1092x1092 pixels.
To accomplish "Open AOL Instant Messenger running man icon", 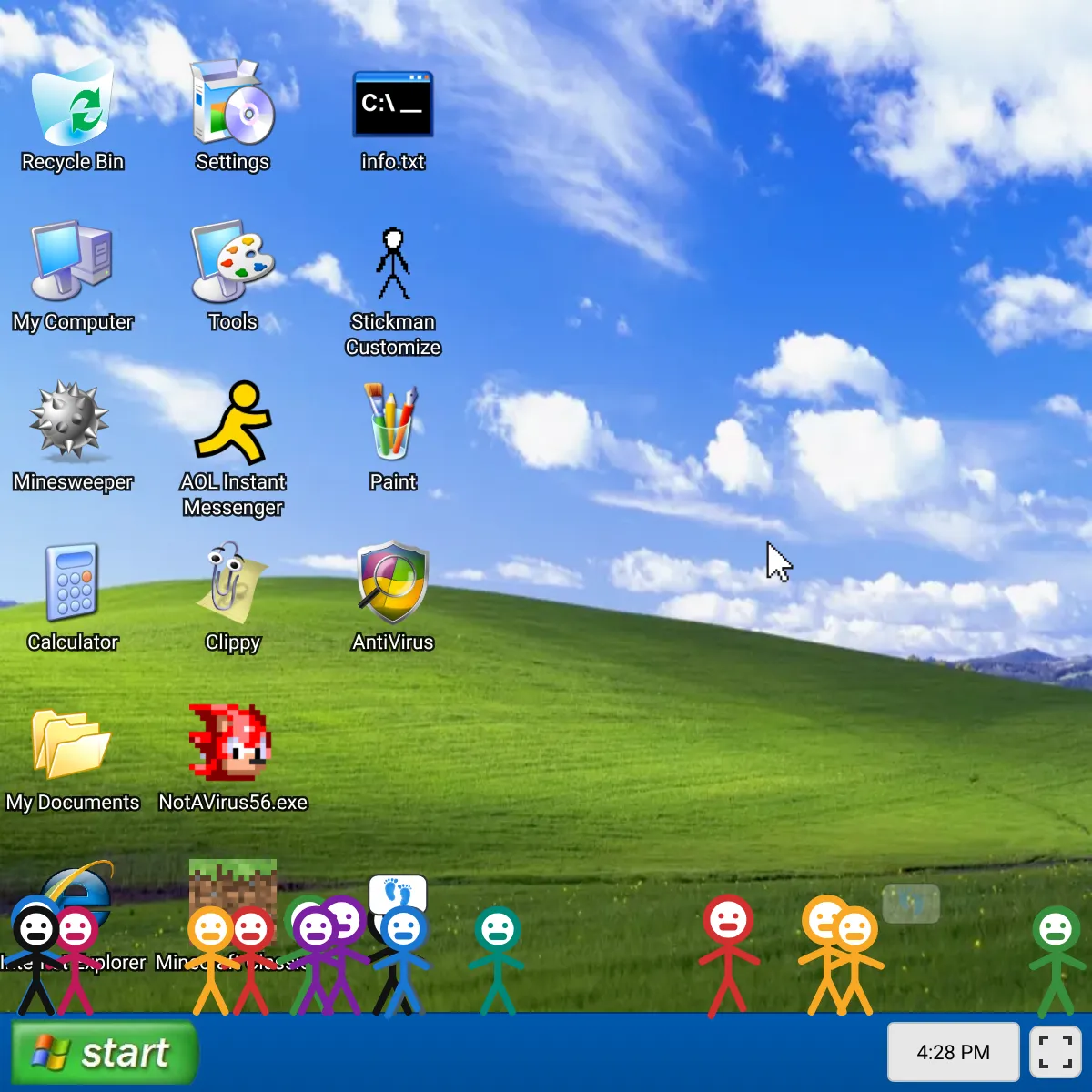I will (x=233, y=423).
